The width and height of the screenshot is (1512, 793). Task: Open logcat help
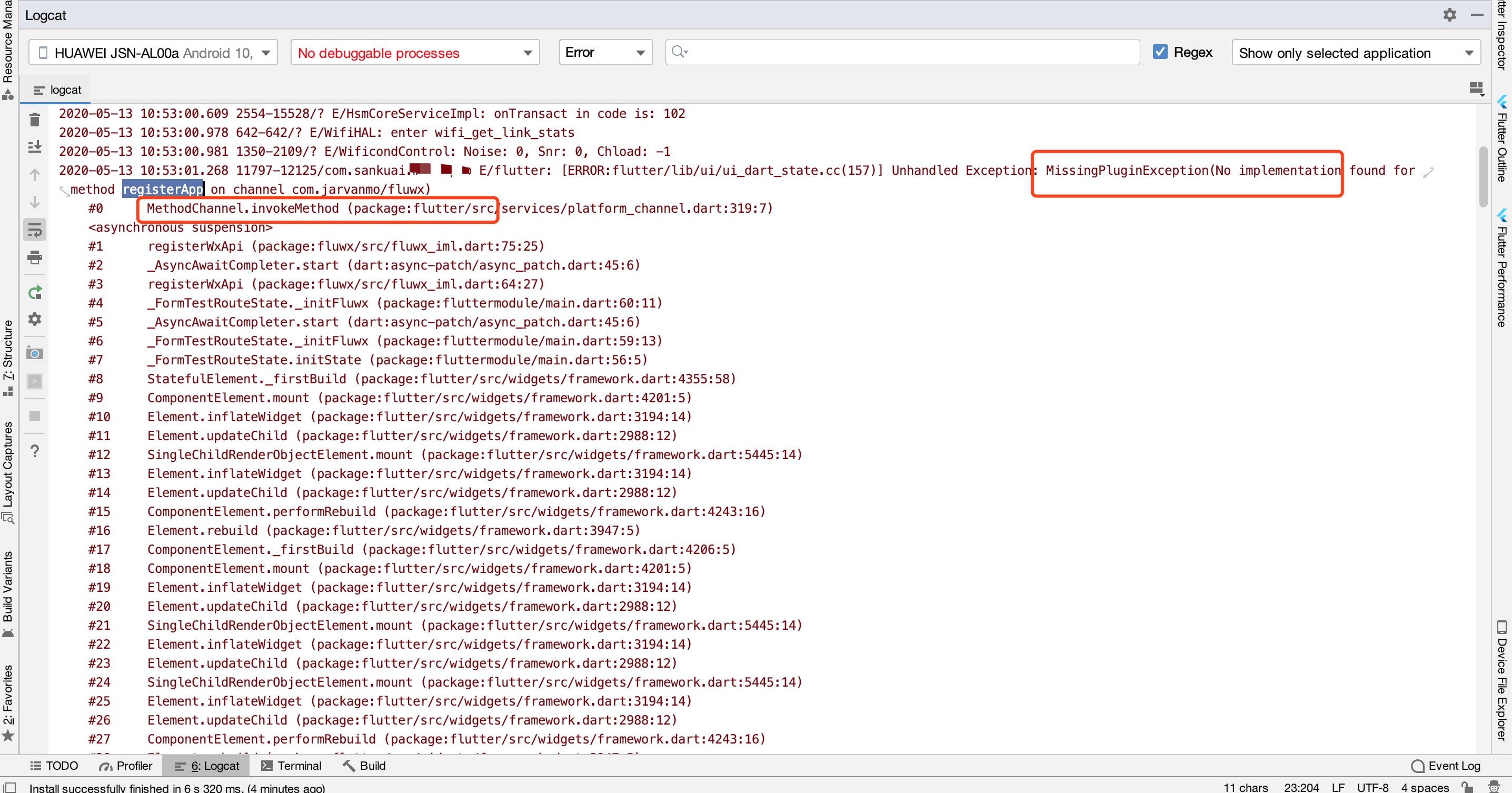point(34,451)
